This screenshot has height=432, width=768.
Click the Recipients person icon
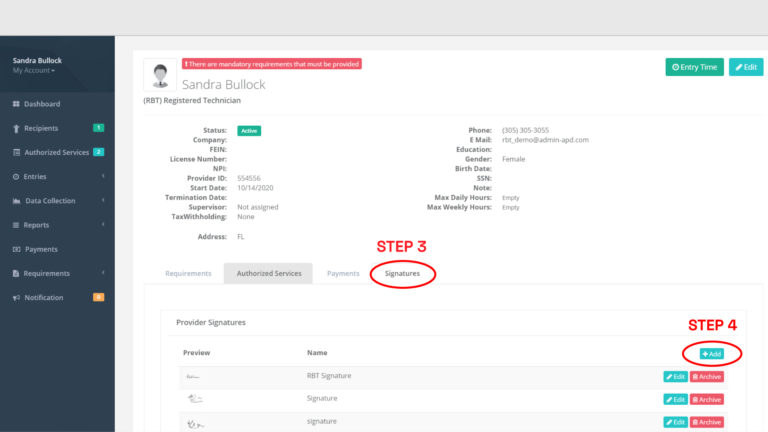[16, 128]
